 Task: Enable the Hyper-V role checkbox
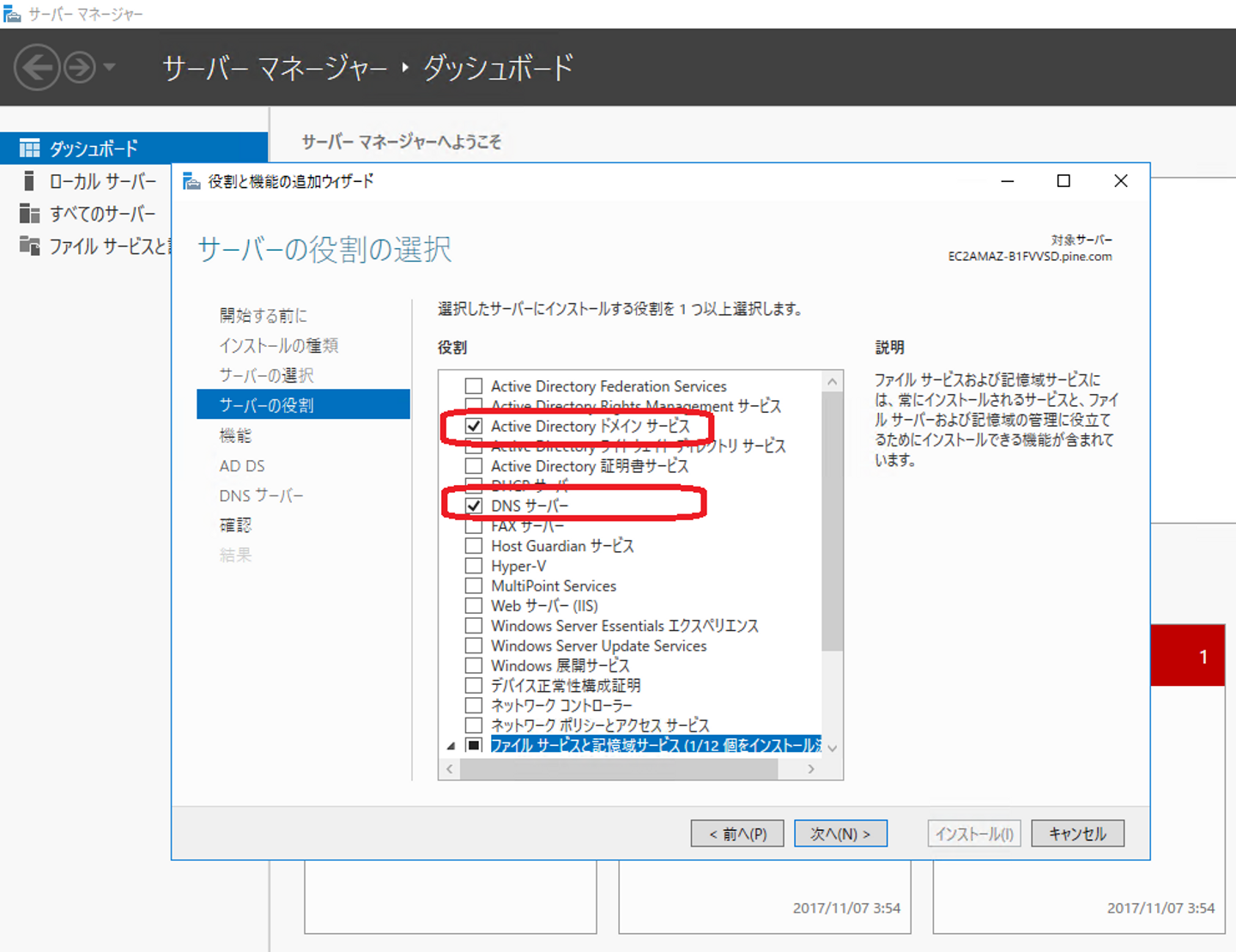[x=474, y=566]
